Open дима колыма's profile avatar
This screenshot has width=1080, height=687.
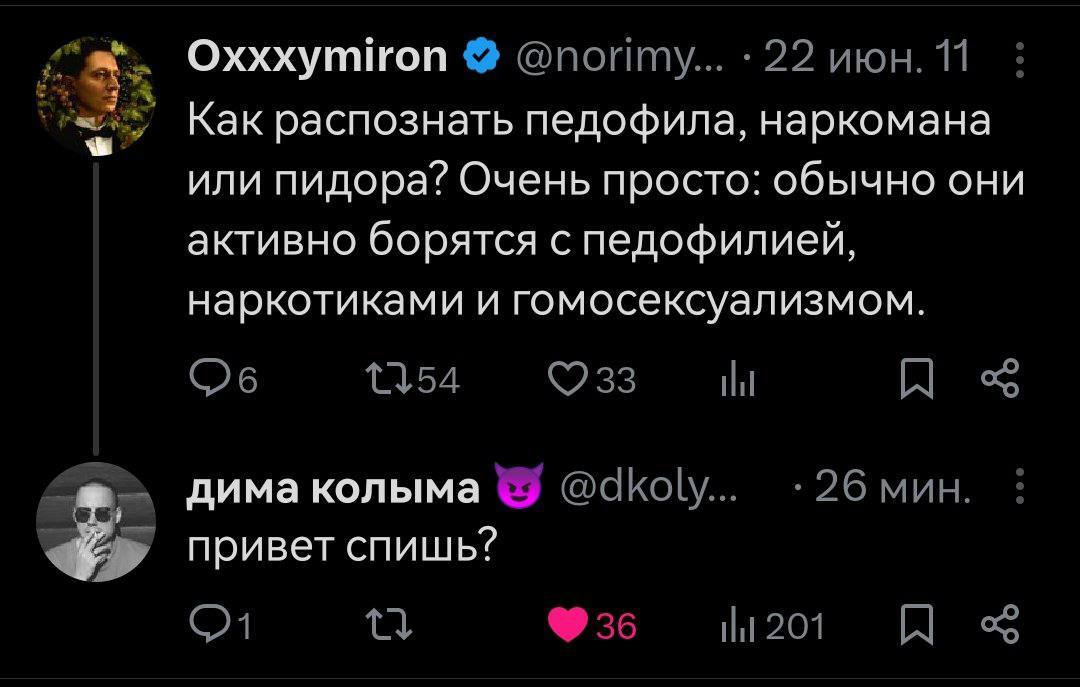(x=96, y=522)
